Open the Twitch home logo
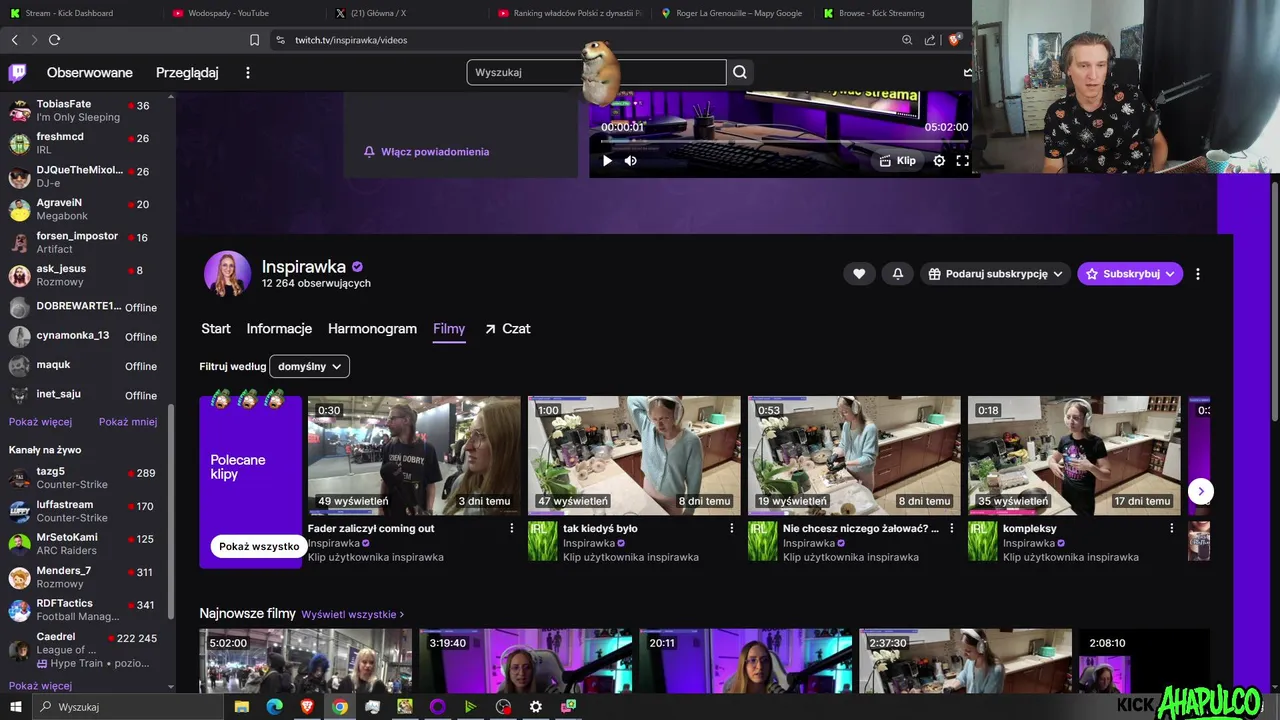The width and height of the screenshot is (1280, 720). coord(17,72)
